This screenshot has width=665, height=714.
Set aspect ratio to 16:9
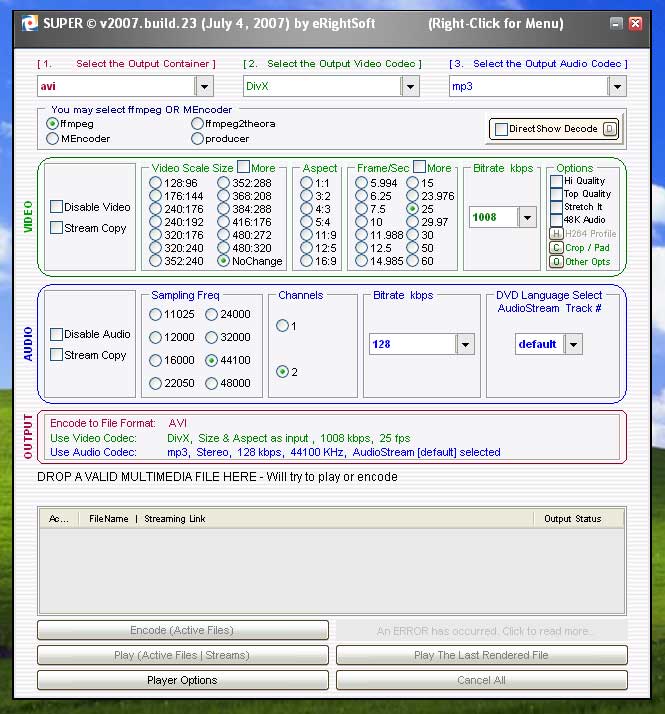pyautogui.click(x=307, y=261)
